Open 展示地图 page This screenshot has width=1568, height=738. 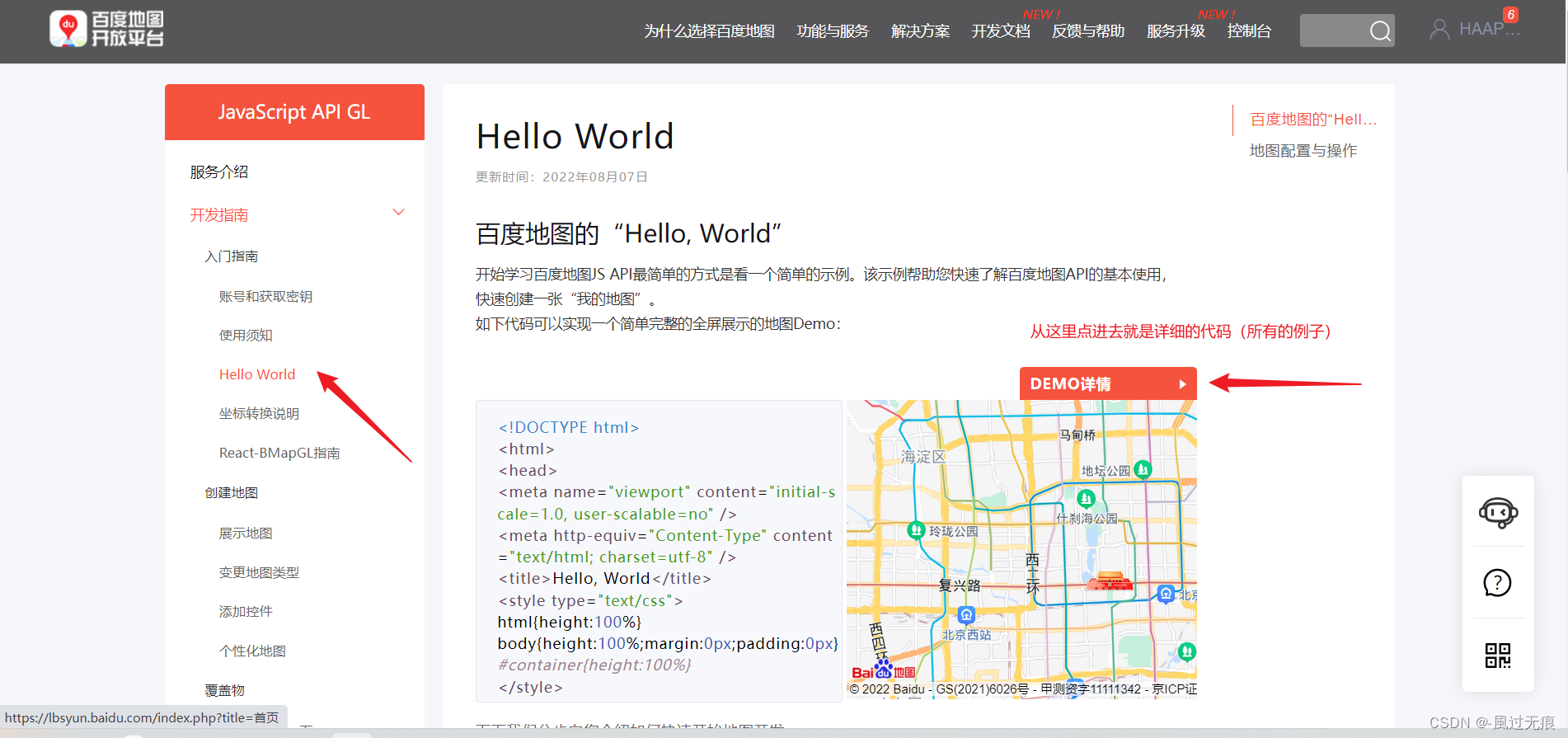point(246,534)
